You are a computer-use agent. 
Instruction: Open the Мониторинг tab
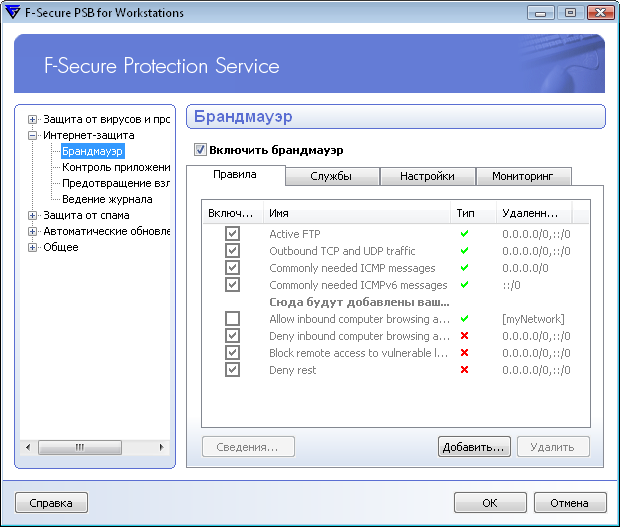[523, 176]
